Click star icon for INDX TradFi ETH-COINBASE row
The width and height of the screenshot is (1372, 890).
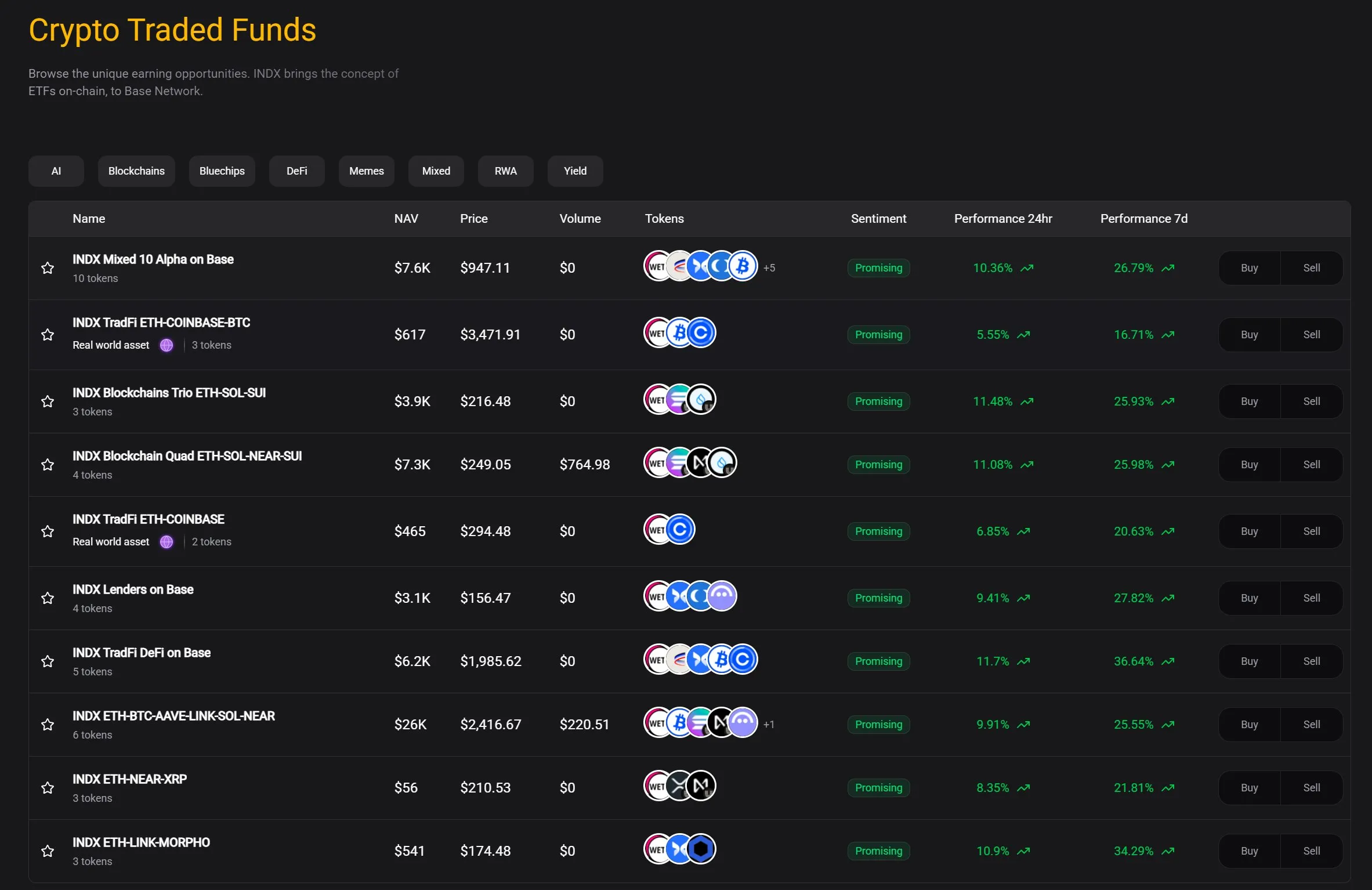[x=48, y=531]
